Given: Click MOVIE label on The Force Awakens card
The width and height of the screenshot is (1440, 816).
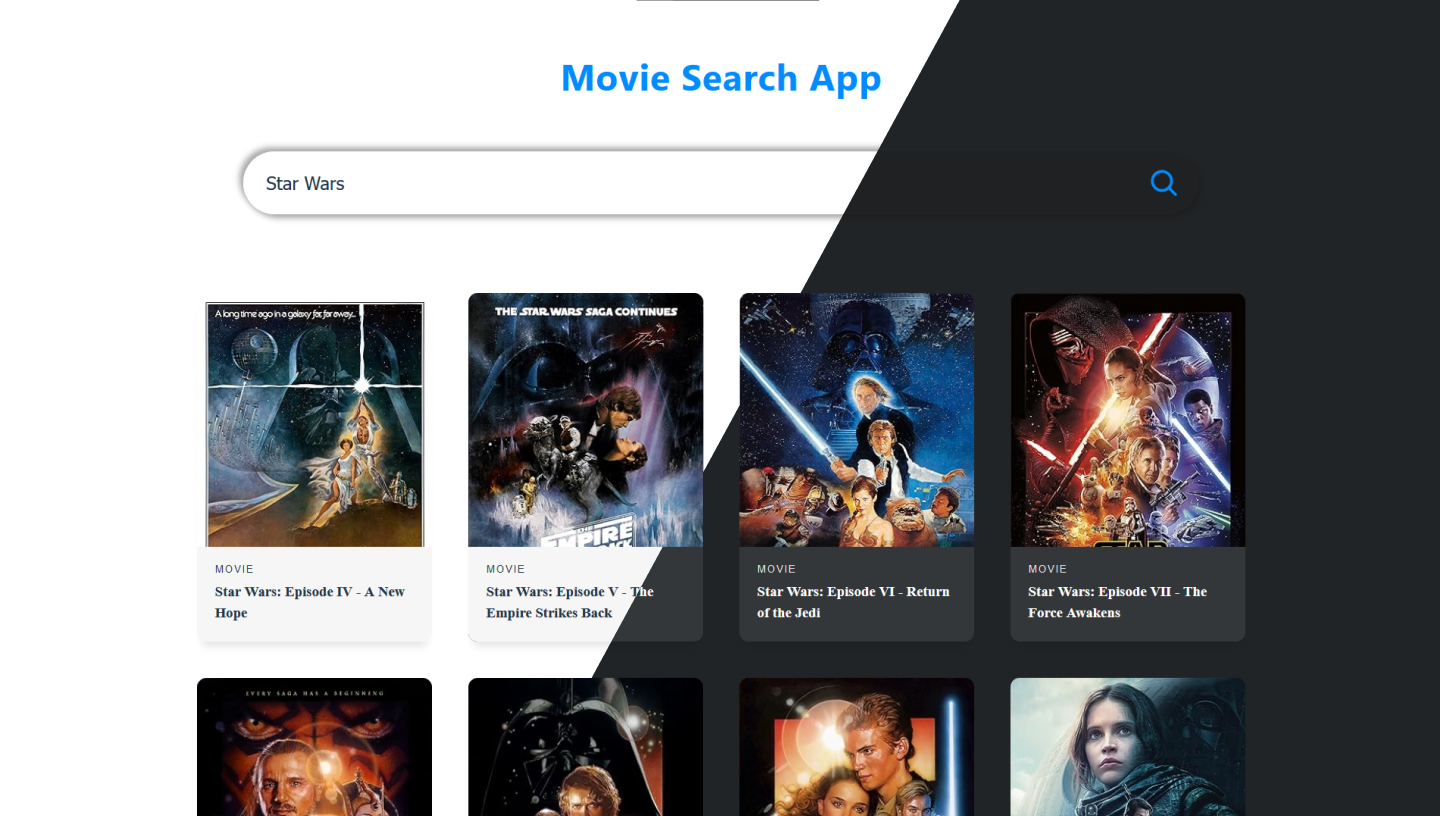Looking at the screenshot, I should click(1047, 569).
